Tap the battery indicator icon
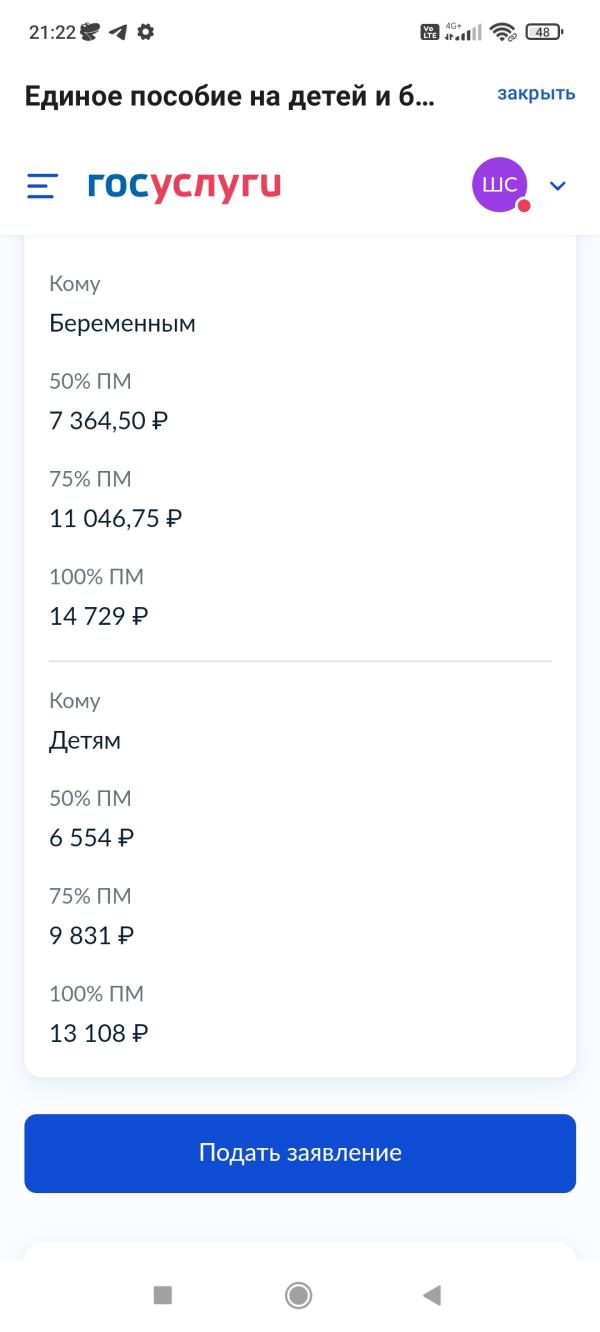Viewport: 600px width, 1332px height. pos(544,32)
